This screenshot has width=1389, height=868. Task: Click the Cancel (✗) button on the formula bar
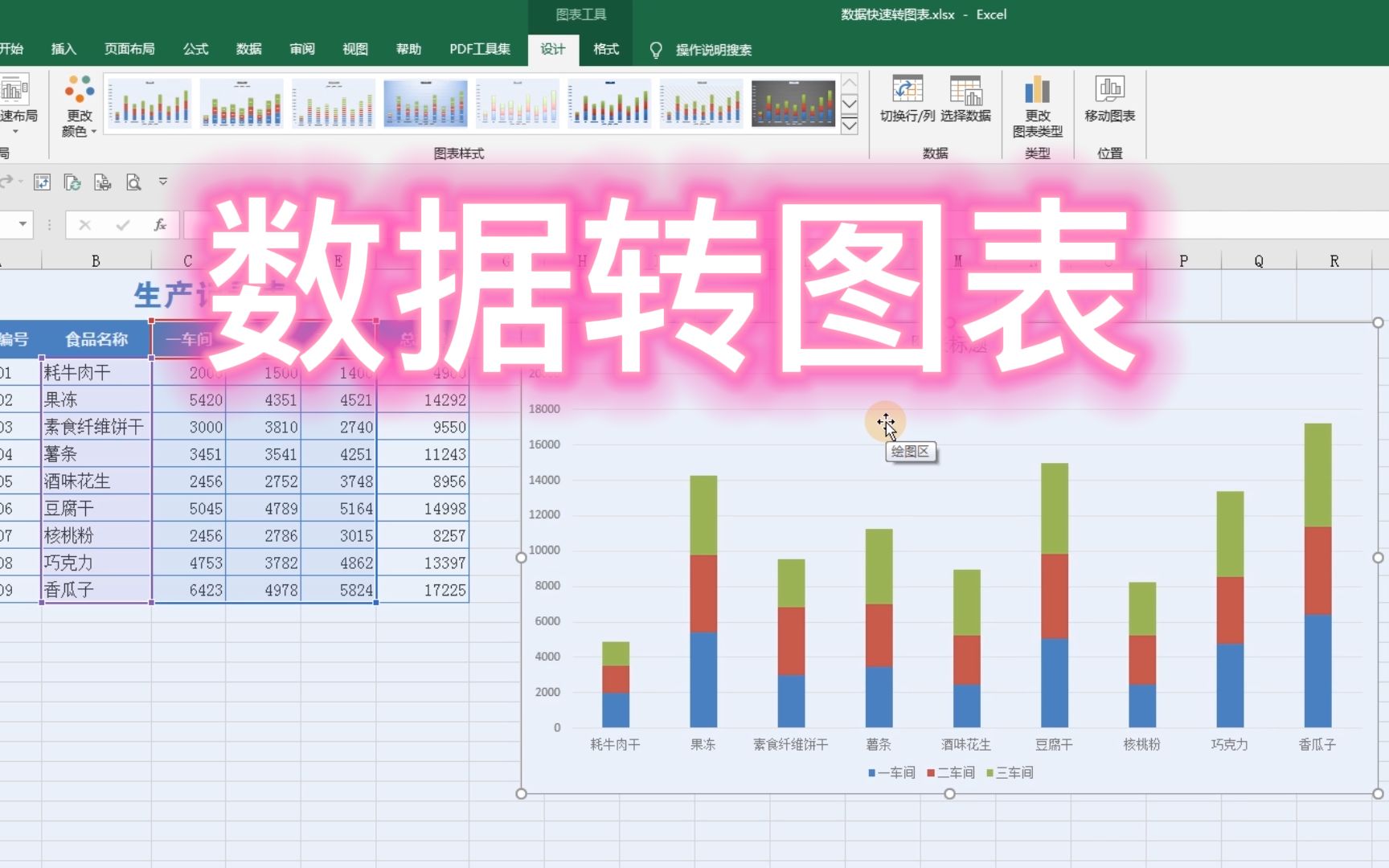click(85, 224)
